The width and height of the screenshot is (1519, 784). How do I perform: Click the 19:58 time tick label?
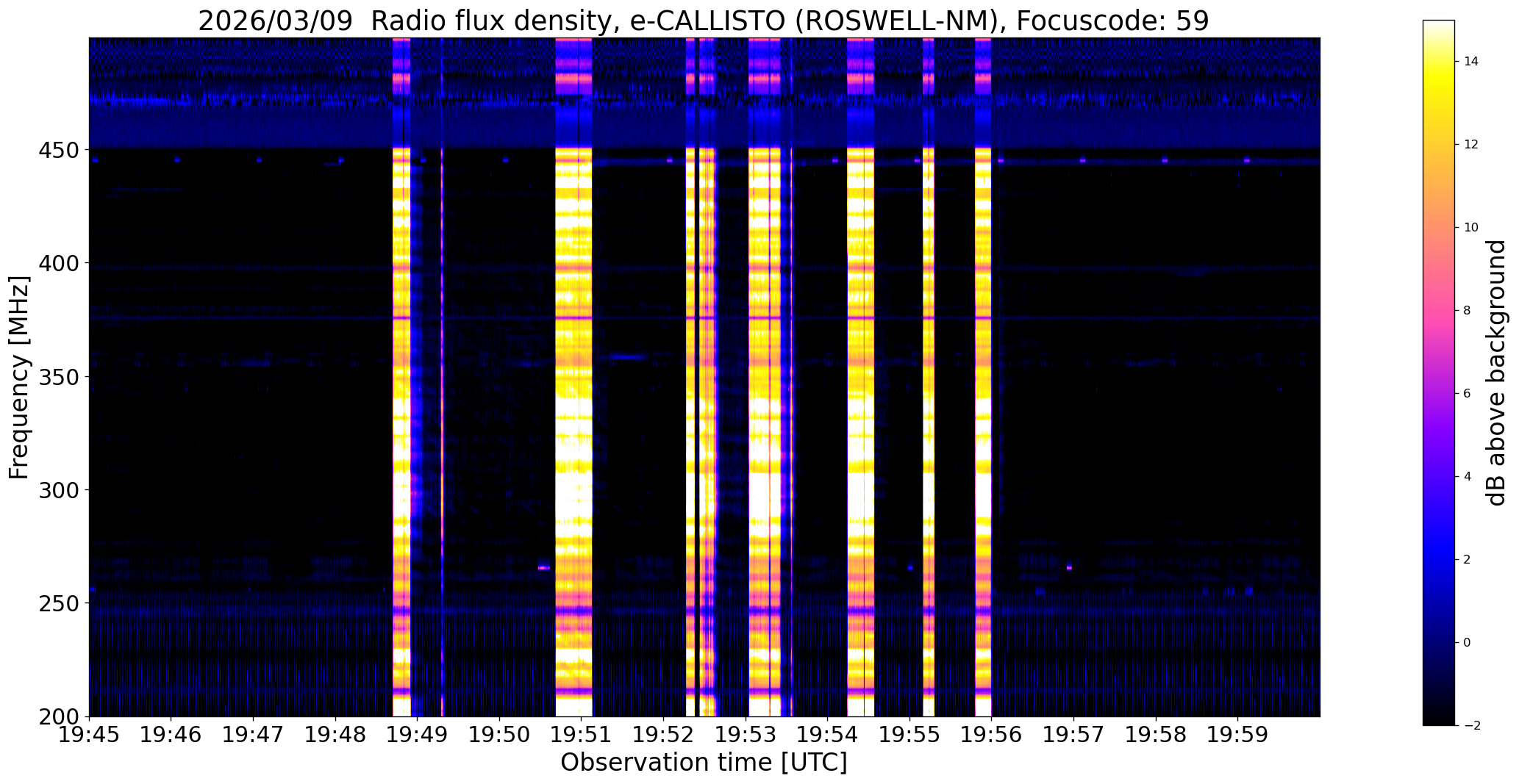pyautogui.click(x=1157, y=735)
